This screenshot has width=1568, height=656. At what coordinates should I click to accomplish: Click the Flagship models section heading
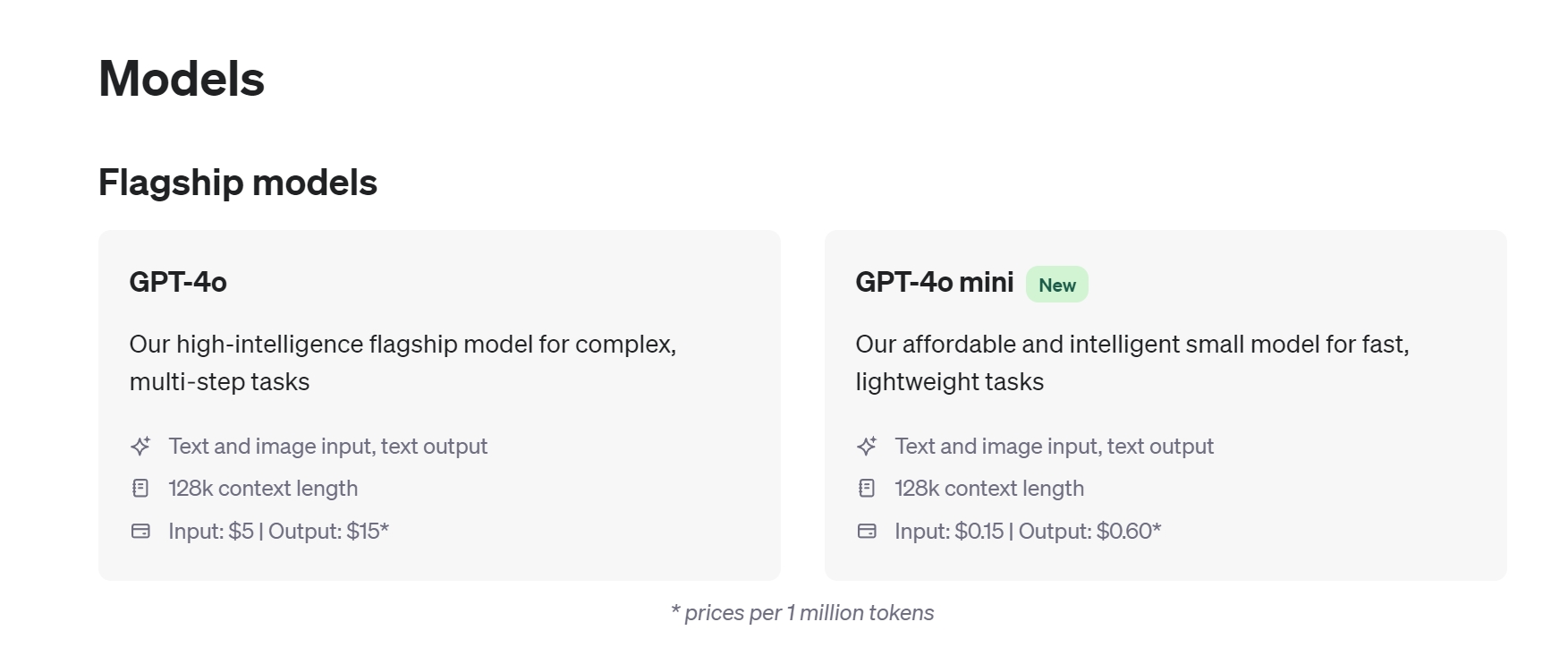[x=238, y=183]
